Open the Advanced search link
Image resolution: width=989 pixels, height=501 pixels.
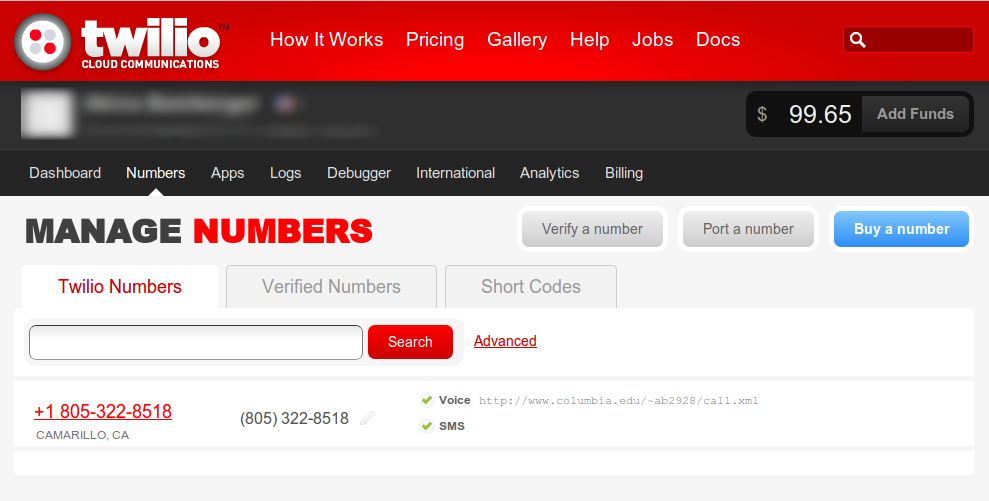coord(505,341)
